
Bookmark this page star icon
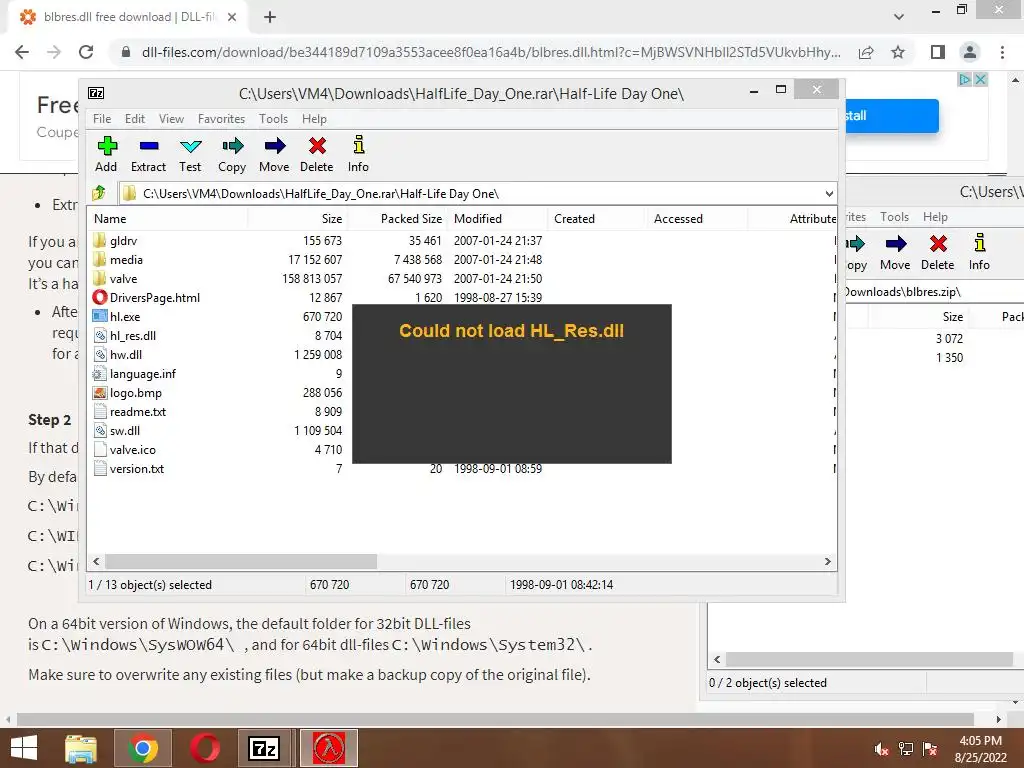coord(898,52)
